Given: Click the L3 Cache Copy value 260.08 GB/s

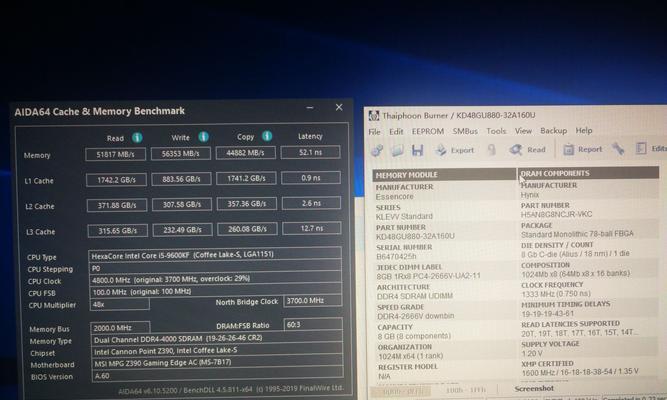Looking at the screenshot, I should (247, 229).
